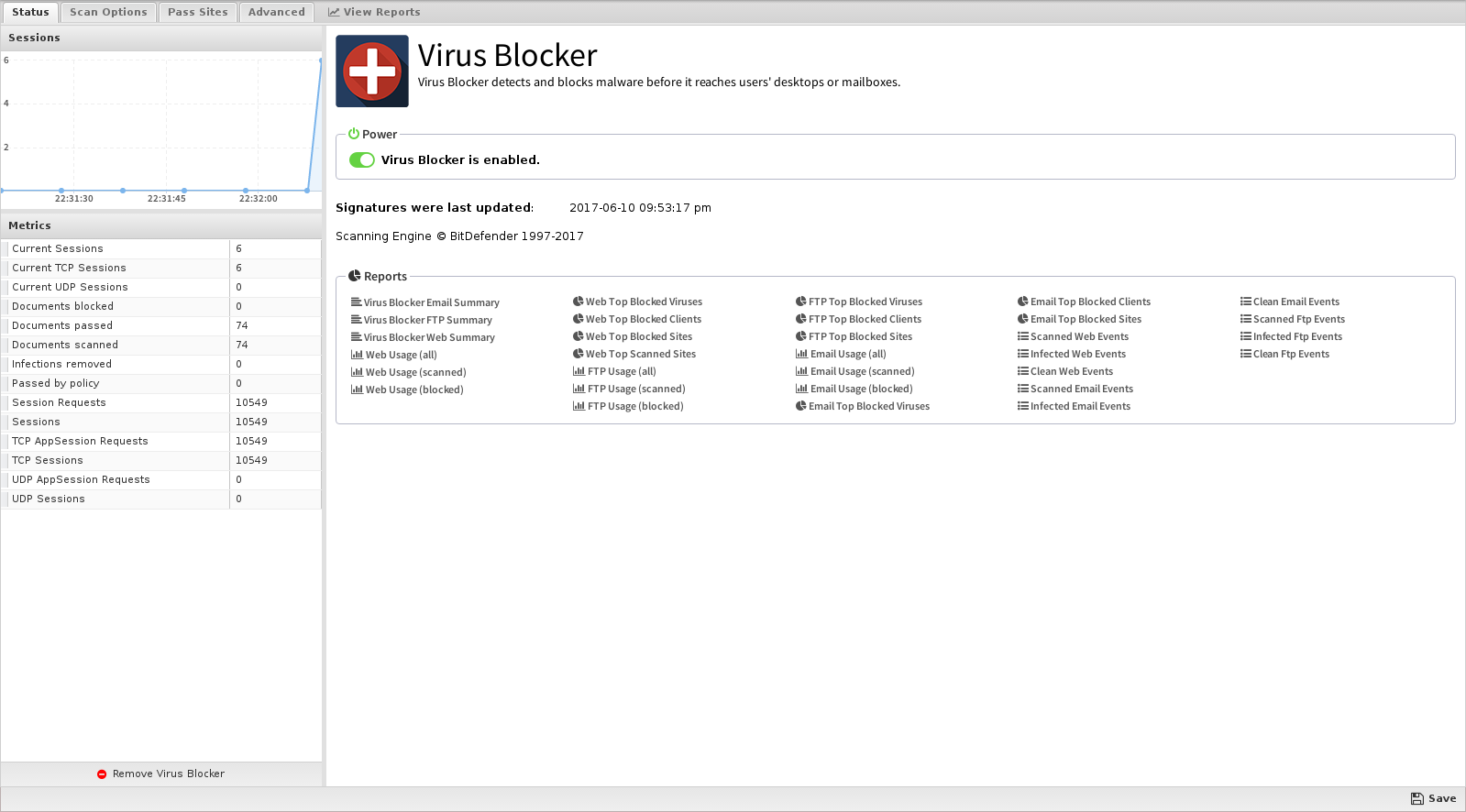Open the View Reports tab
Viewport: 1466px width, 812px height.
click(x=374, y=12)
